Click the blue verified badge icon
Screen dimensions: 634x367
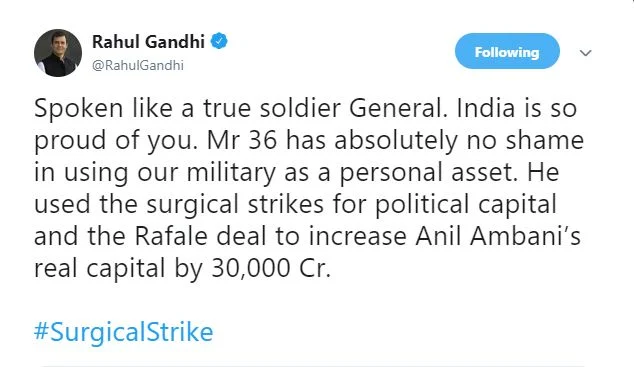(219, 41)
